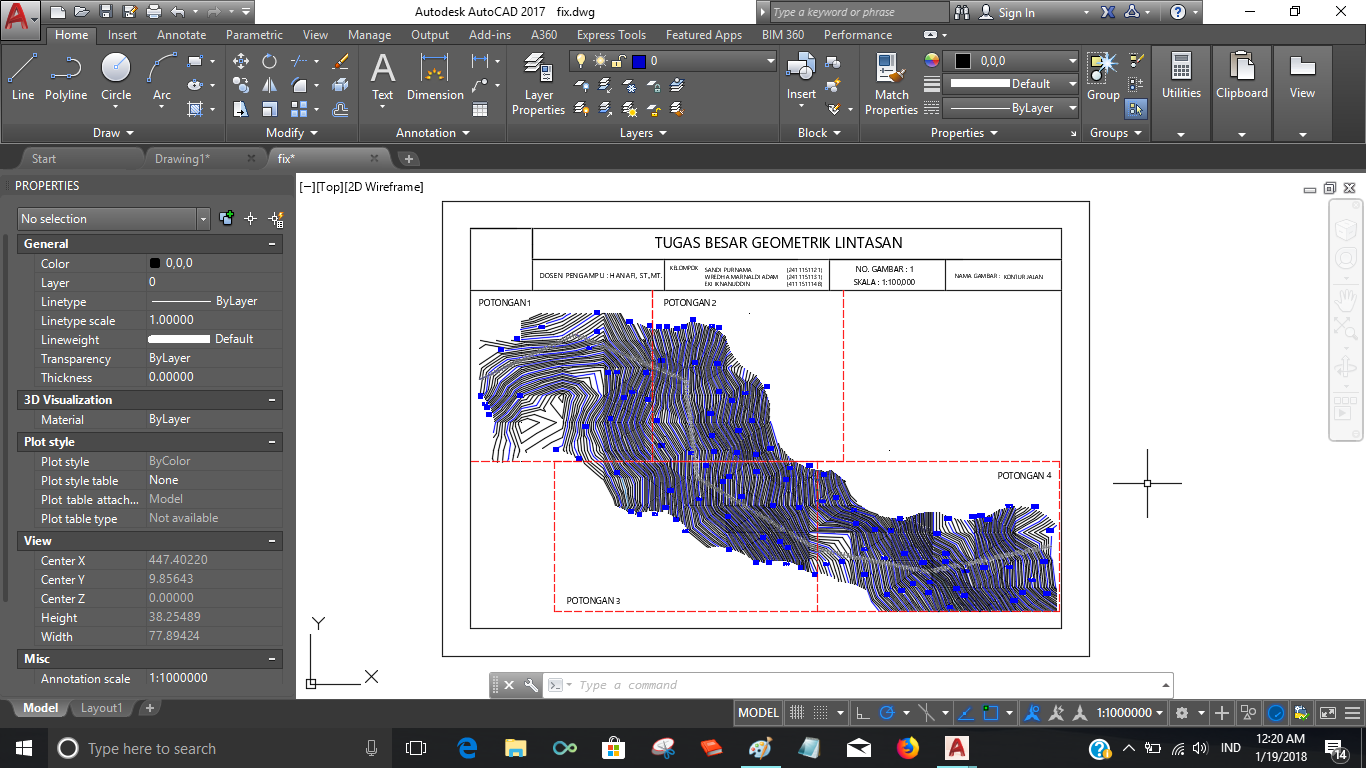The image size is (1366, 768).
Task: Select the Mirror tool icon
Action: tap(269, 86)
